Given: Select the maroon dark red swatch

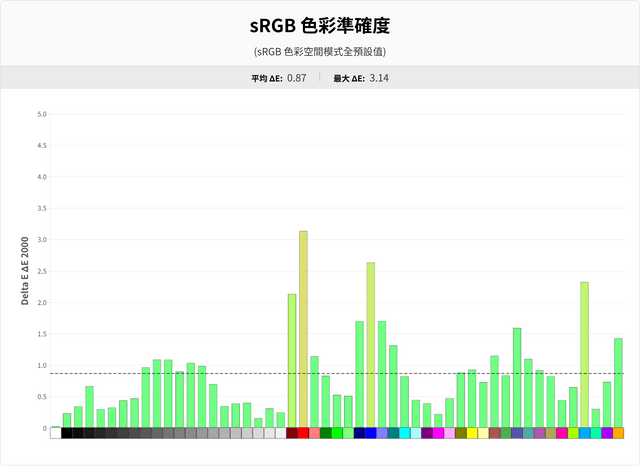Looking at the screenshot, I should click(292, 433).
